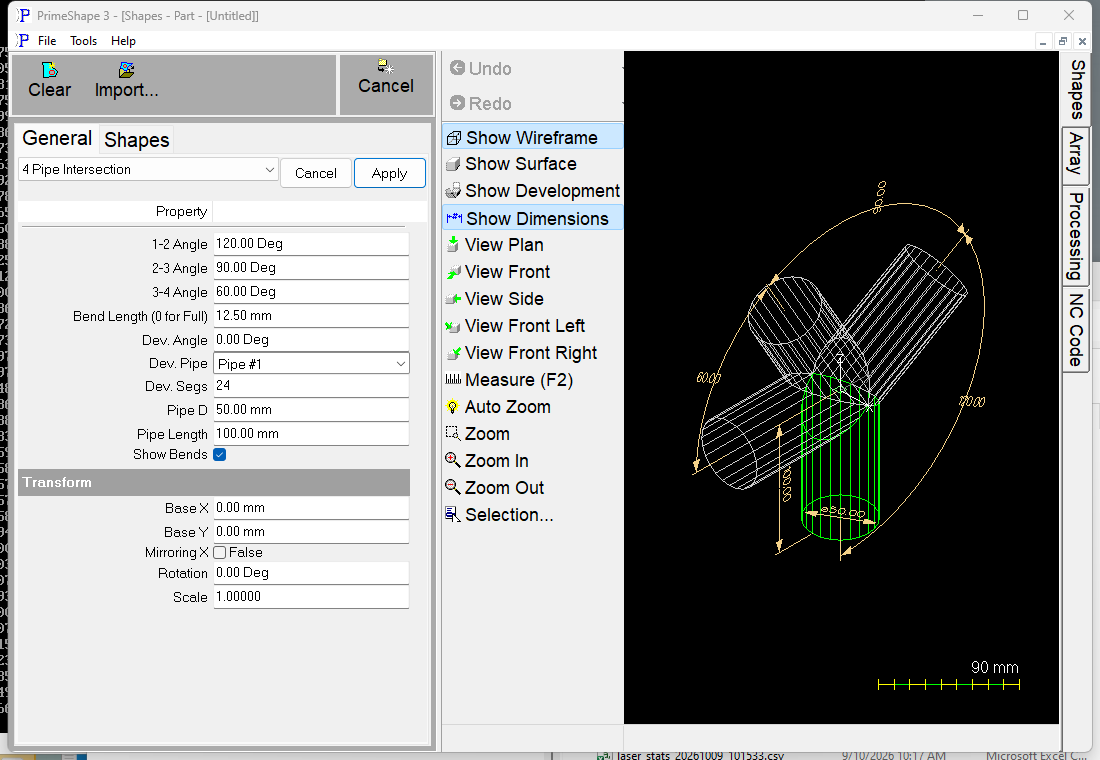Edit the 1-2 Angle field
Screen dimensions: 1100x760
(311, 244)
